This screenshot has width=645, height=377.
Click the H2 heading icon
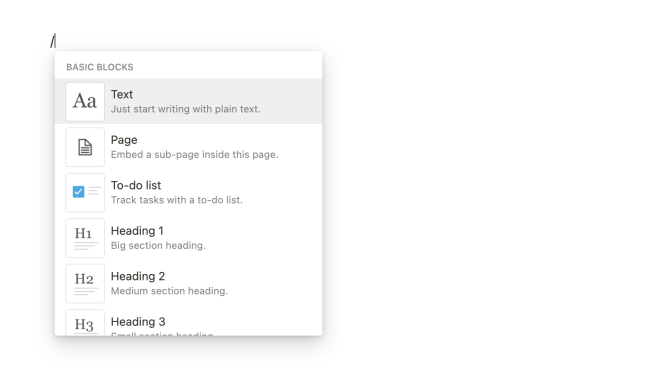click(85, 284)
